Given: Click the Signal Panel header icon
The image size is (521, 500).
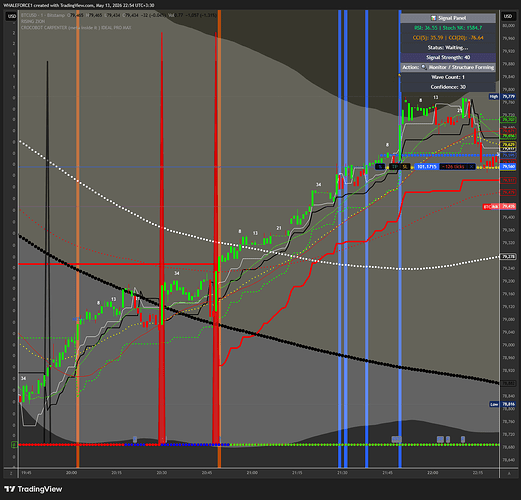Looking at the screenshot, I should (x=433, y=18).
